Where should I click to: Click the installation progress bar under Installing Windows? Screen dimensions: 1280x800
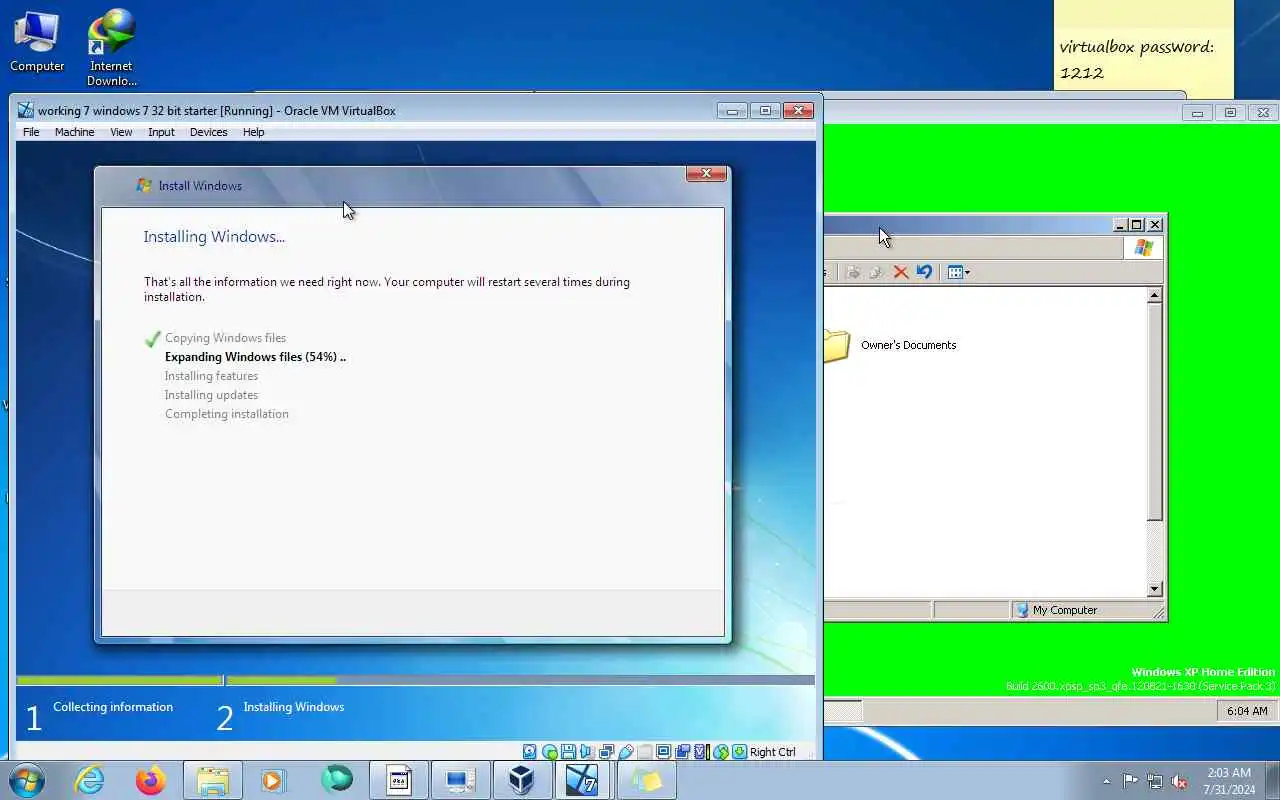click(x=520, y=680)
